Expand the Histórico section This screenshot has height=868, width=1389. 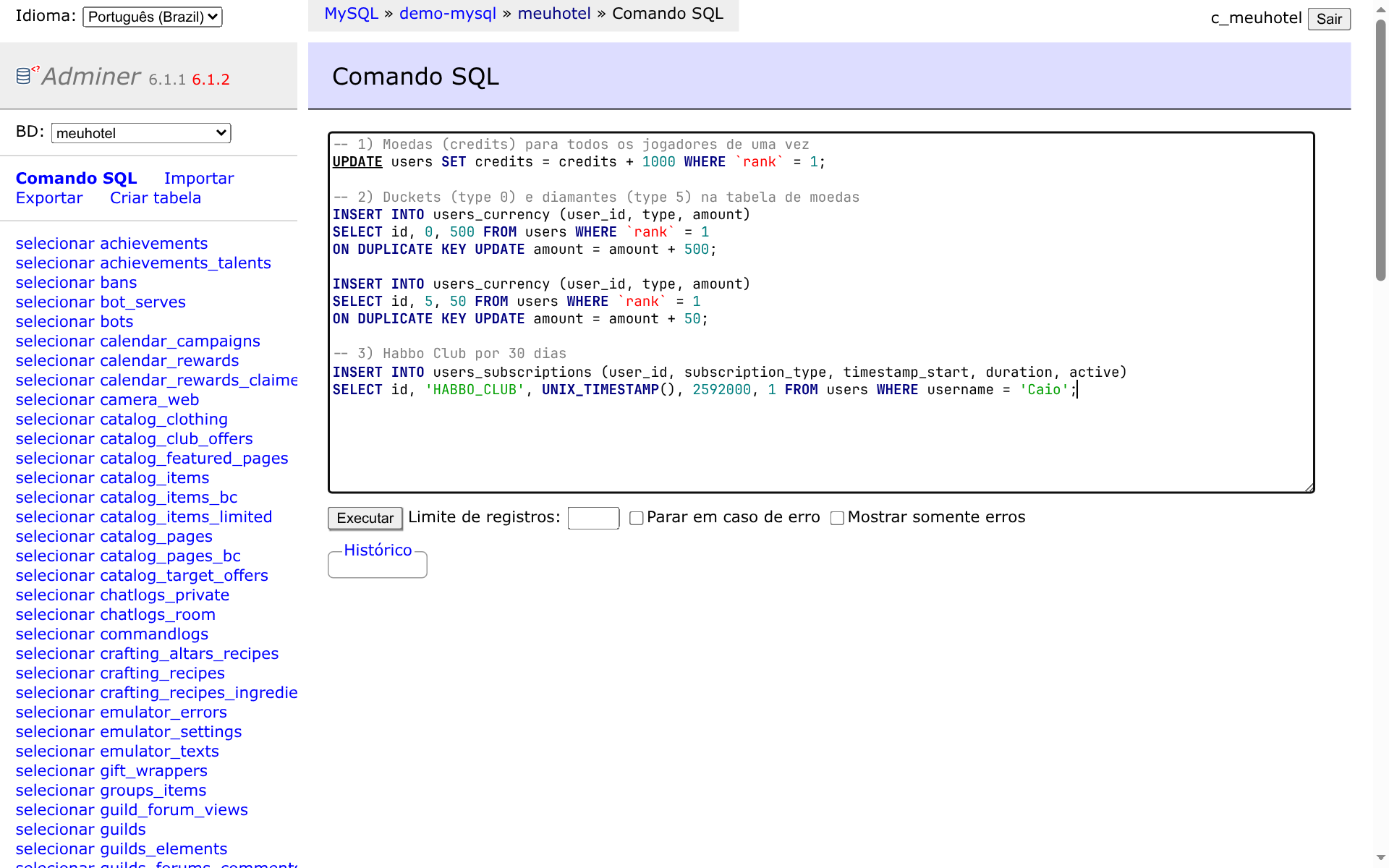click(x=378, y=550)
